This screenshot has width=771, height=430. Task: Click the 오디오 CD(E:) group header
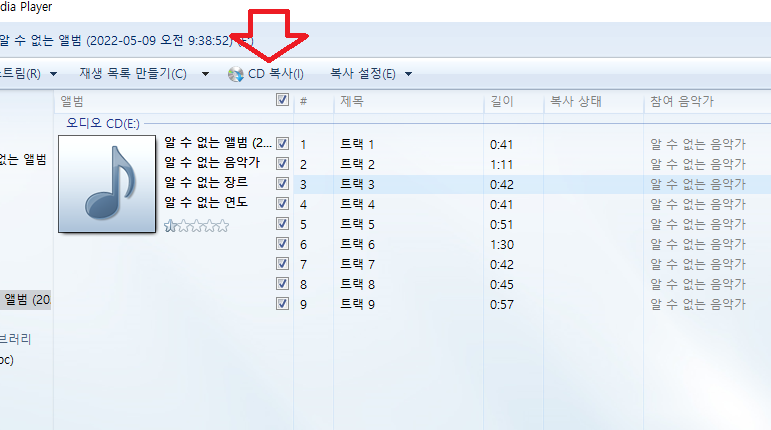[x=103, y=123]
